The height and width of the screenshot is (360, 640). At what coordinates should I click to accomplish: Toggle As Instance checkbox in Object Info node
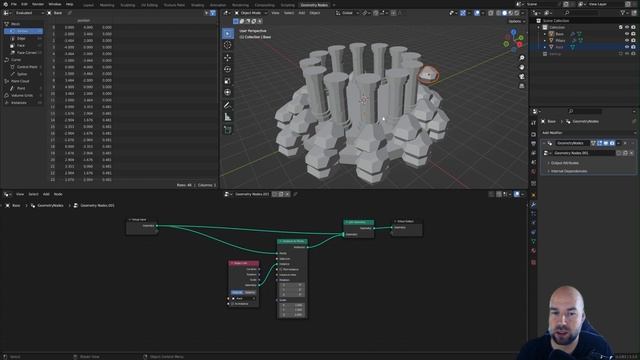(x=233, y=304)
